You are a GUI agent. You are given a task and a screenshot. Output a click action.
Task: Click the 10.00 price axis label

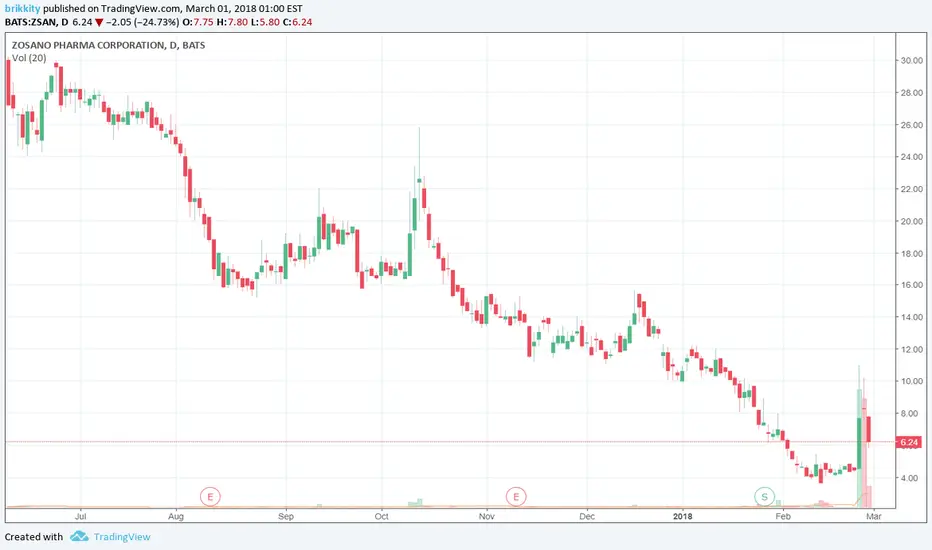(x=912, y=381)
